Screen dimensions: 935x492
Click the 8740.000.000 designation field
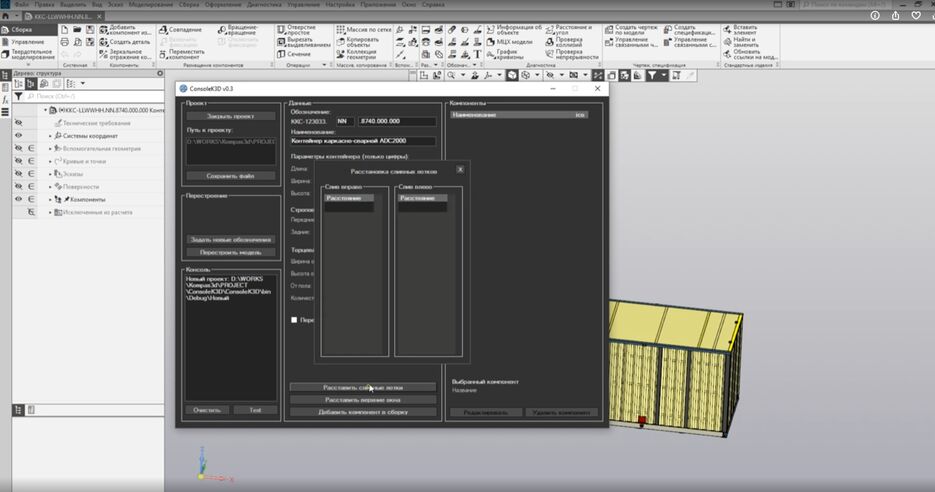pyautogui.click(x=397, y=121)
